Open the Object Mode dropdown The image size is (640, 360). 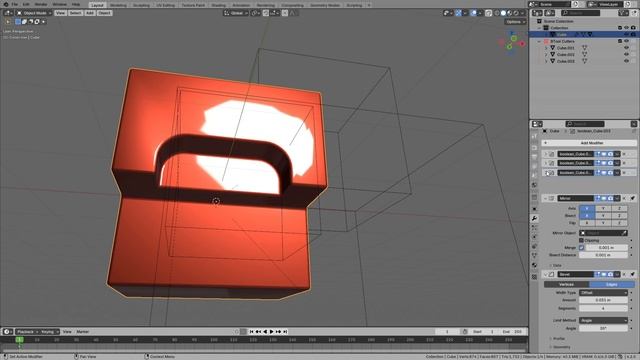tap(34, 13)
